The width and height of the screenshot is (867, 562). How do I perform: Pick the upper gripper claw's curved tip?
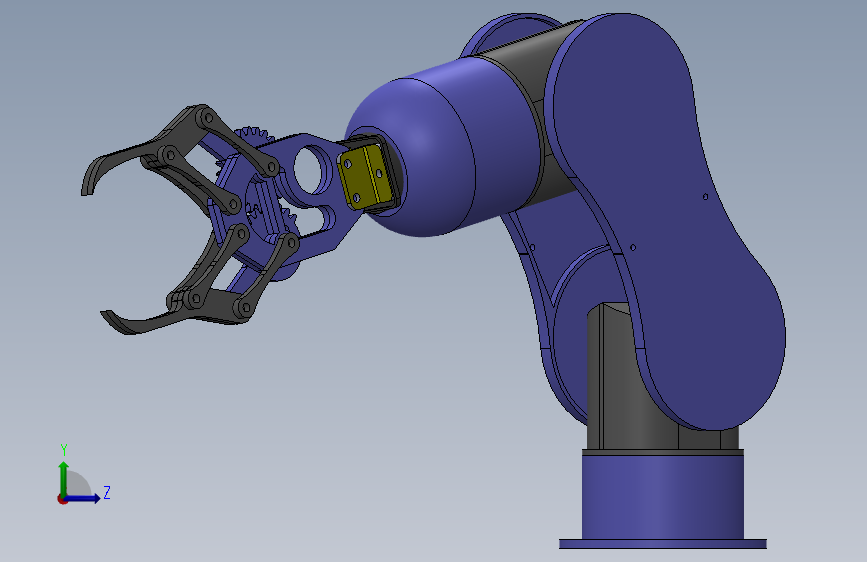click(92, 176)
